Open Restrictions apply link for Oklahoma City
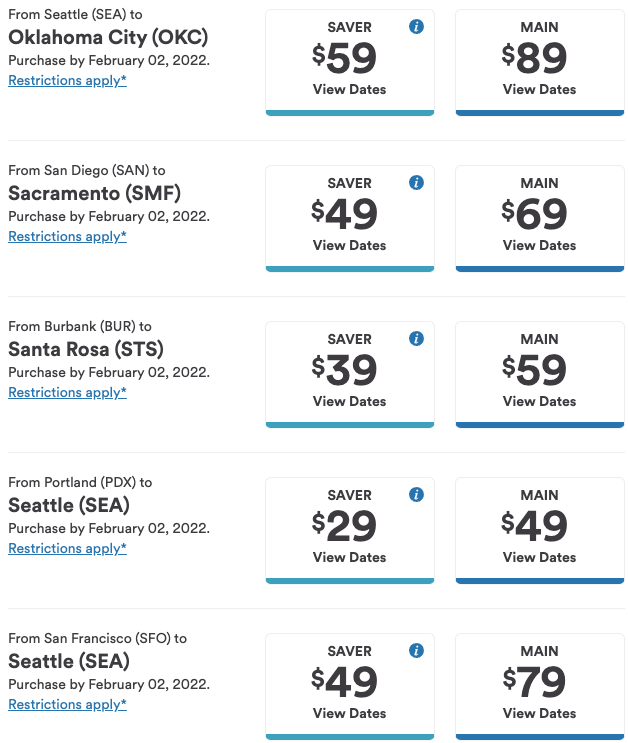This screenshot has width=628, height=743. click(67, 81)
